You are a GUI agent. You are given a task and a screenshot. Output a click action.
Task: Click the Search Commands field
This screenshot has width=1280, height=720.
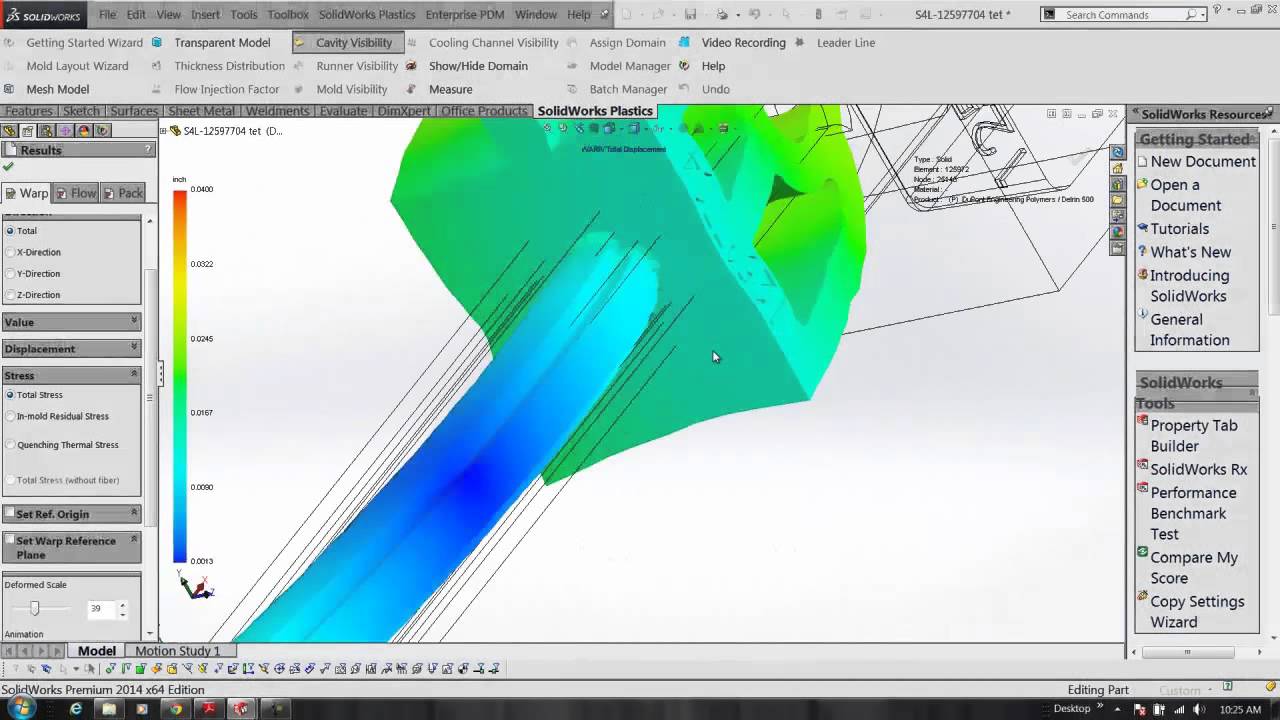(x=1124, y=15)
